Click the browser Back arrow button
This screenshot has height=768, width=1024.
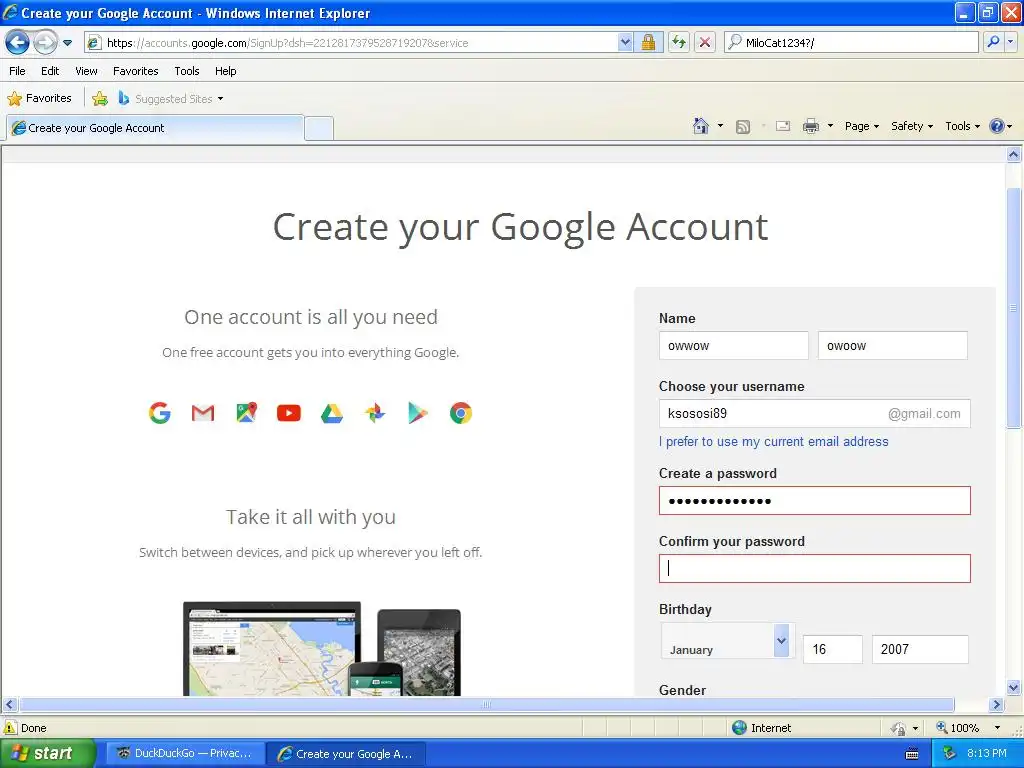click(18, 42)
